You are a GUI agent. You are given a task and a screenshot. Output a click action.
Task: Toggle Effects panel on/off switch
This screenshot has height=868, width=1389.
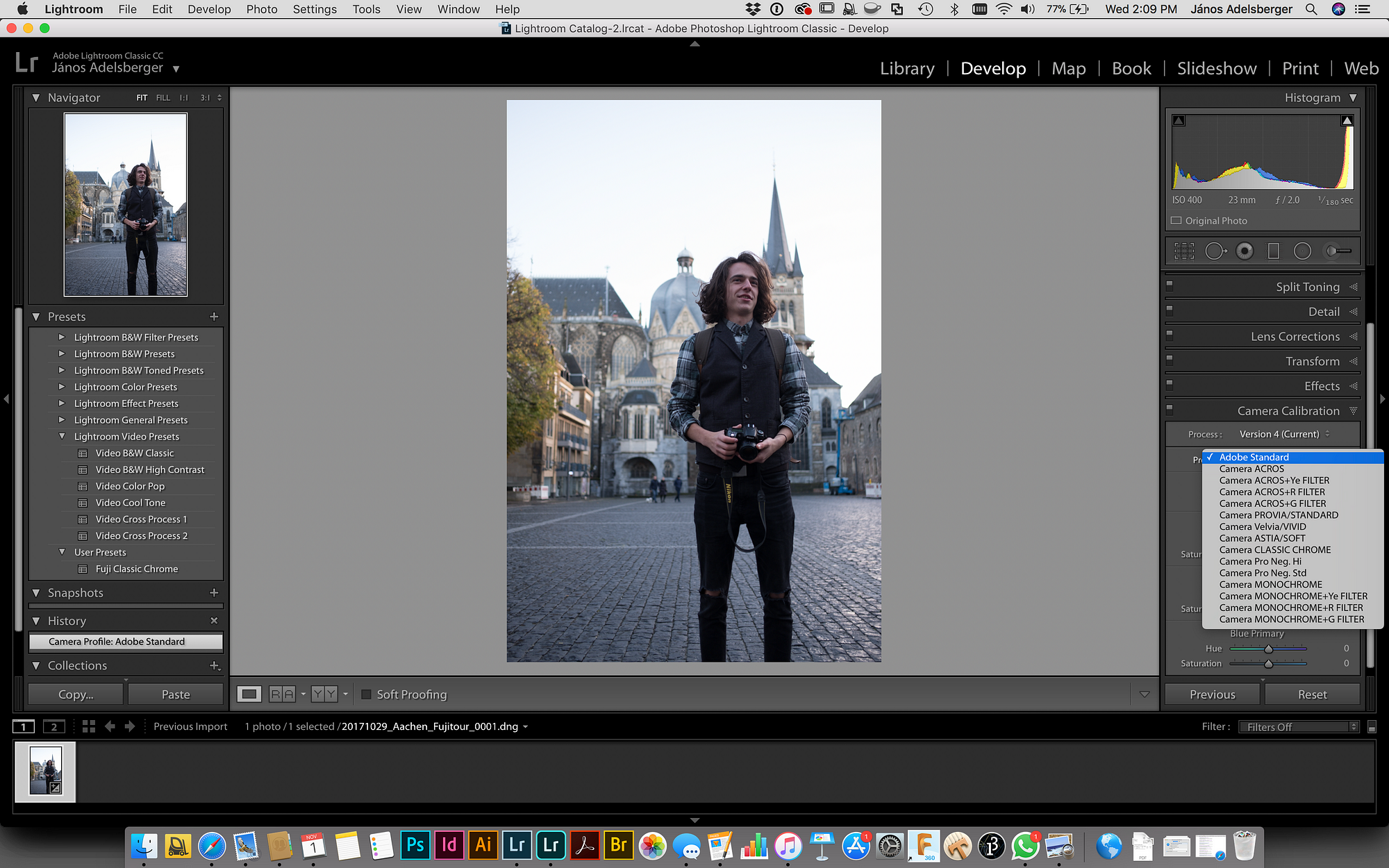tap(1170, 384)
